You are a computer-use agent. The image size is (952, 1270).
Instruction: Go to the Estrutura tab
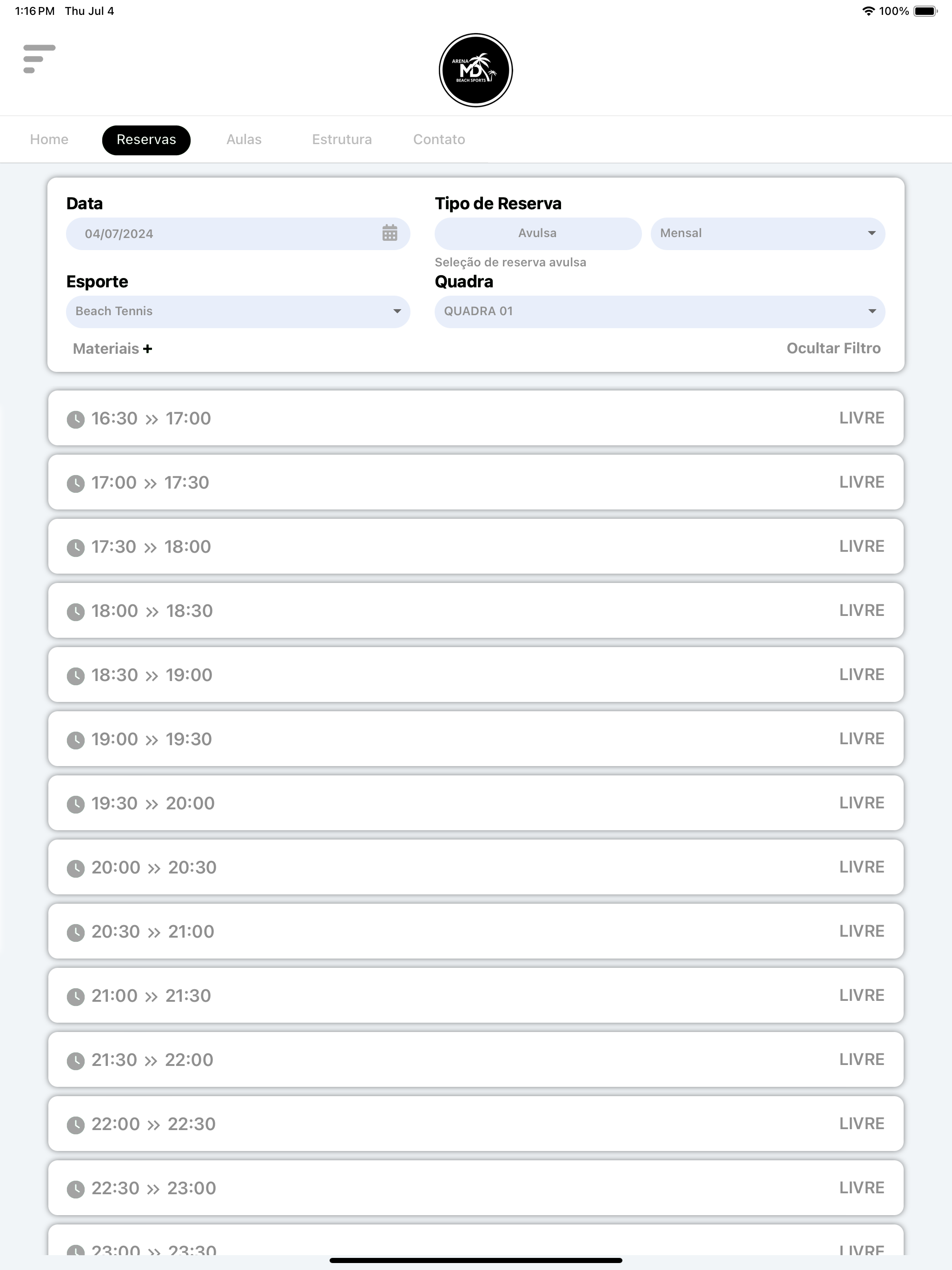pyautogui.click(x=342, y=139)
